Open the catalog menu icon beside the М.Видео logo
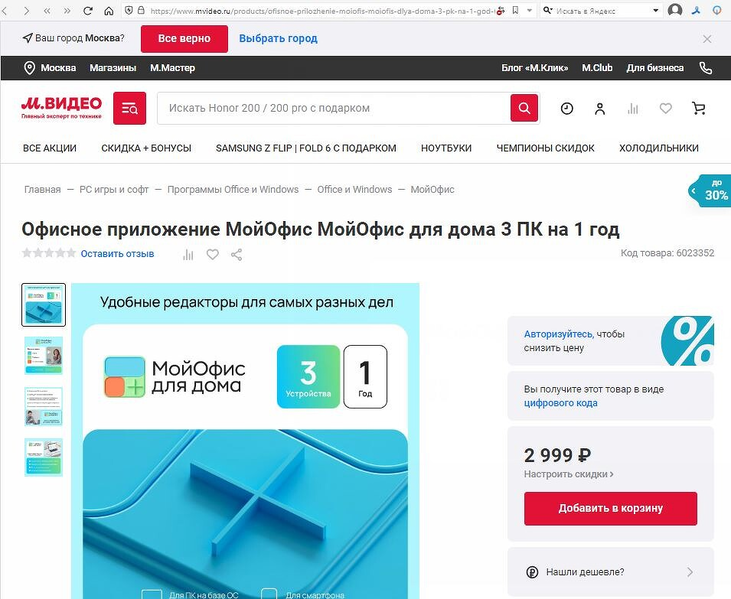731x599 pixels. [129, 108]
